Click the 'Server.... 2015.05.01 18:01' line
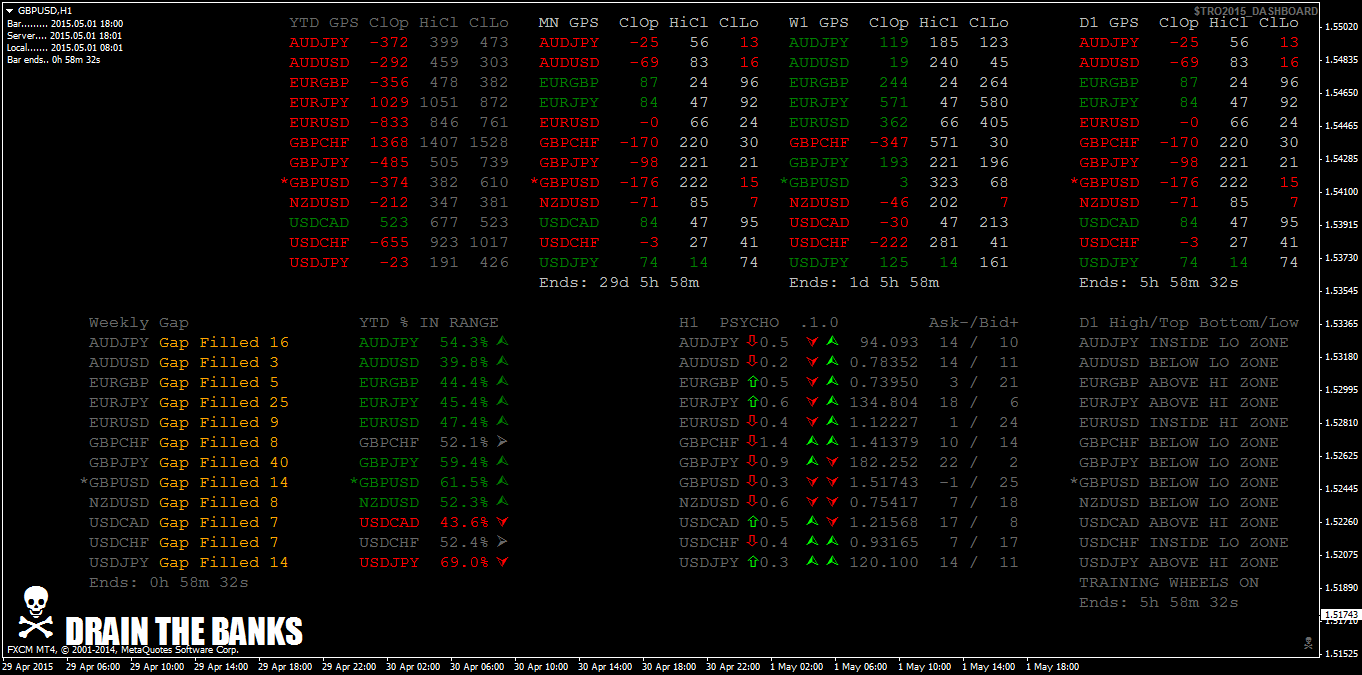 click(x=65, y=35)
